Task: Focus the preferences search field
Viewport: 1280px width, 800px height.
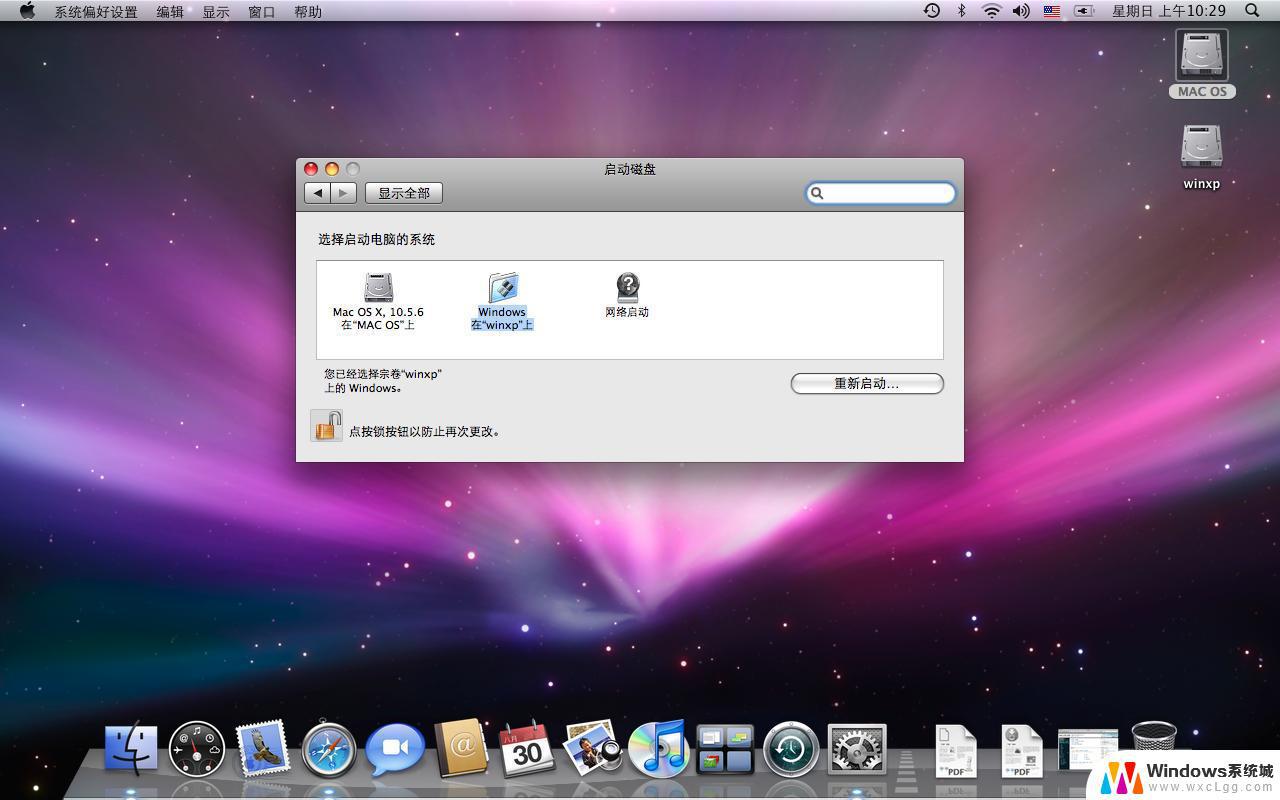Action: pos(881,193)
